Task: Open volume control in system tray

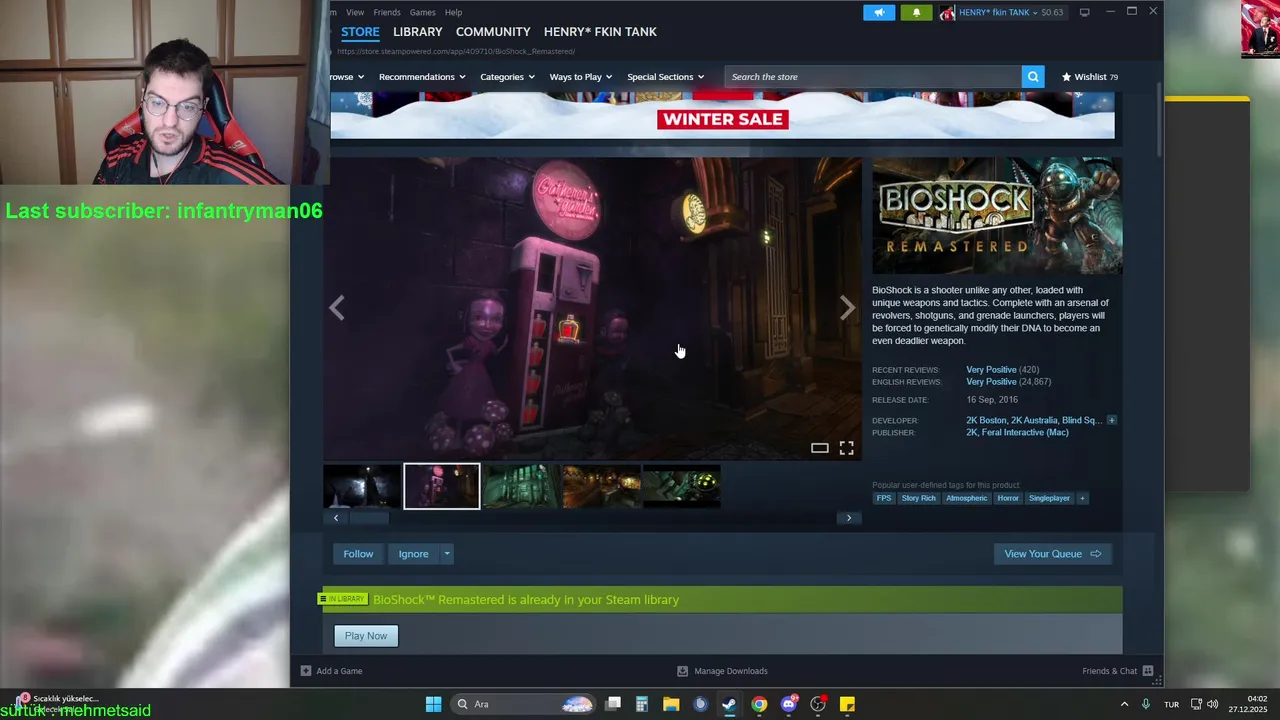Action: pos(1213,704)
